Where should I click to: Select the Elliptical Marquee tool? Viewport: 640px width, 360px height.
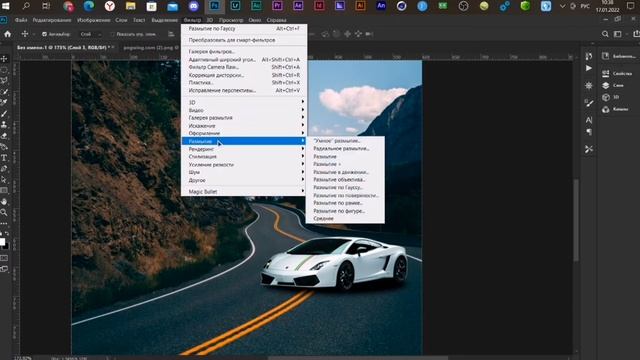[4, 70]
